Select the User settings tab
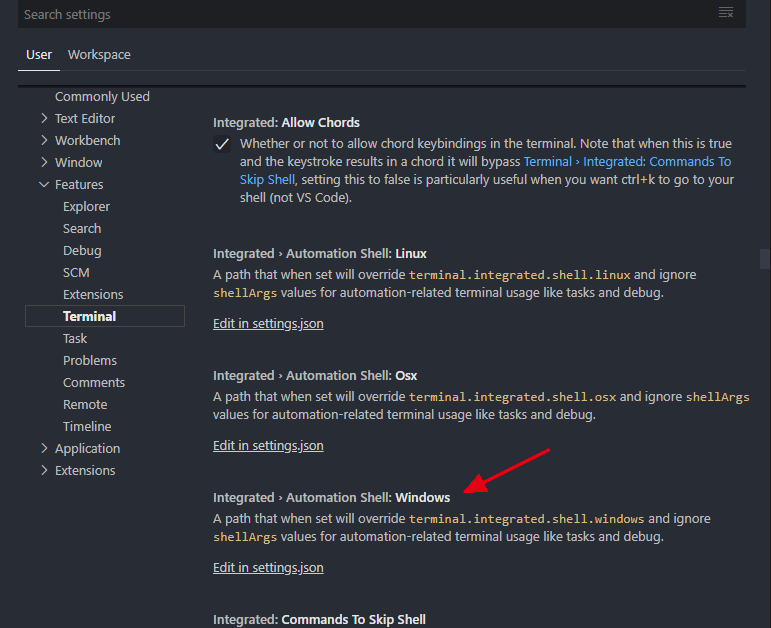This screenshot has width=771, height=628. coord(39,55)
